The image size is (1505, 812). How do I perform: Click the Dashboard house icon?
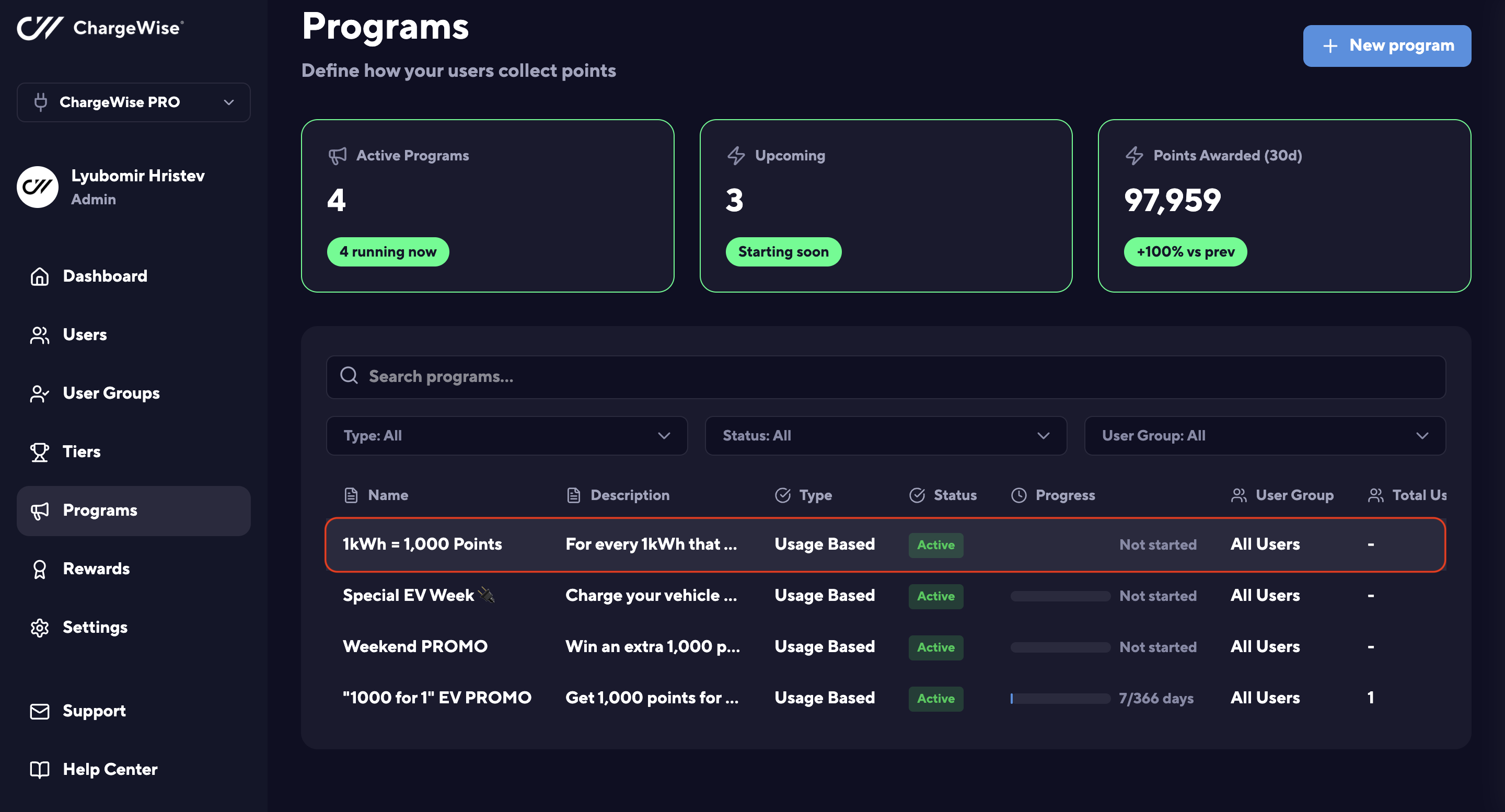tap(39, 276)
